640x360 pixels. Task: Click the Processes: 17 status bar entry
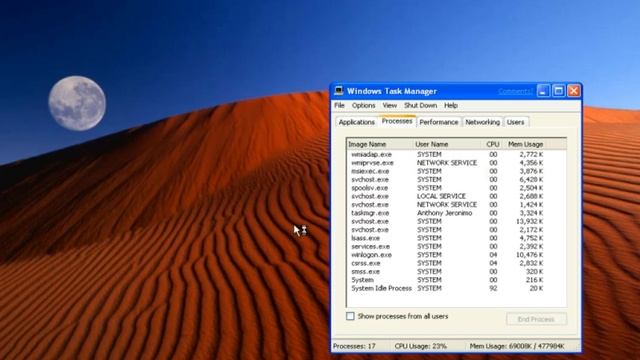[x=354, y=346]
